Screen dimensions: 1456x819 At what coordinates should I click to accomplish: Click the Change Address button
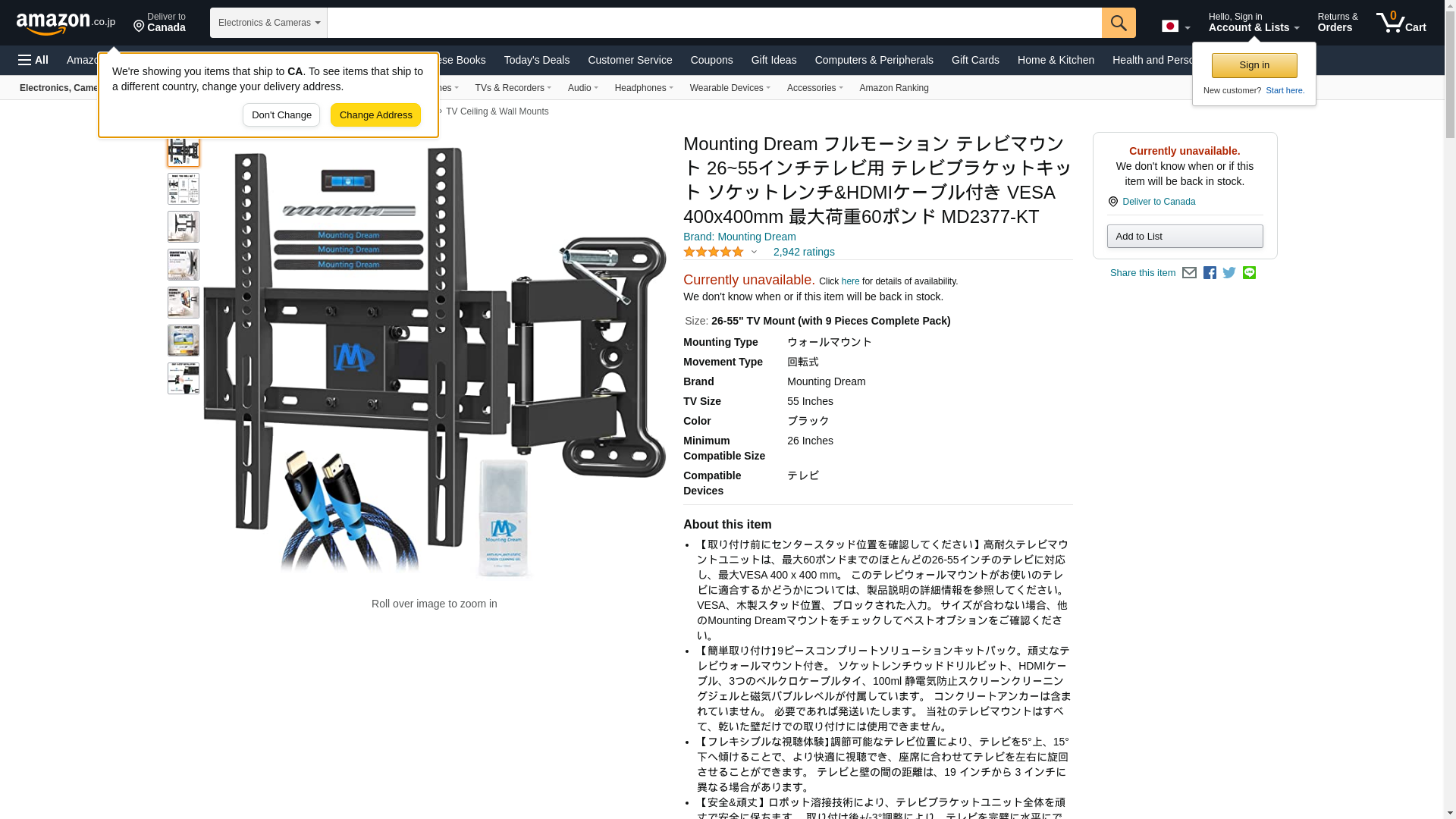point(375,115)
